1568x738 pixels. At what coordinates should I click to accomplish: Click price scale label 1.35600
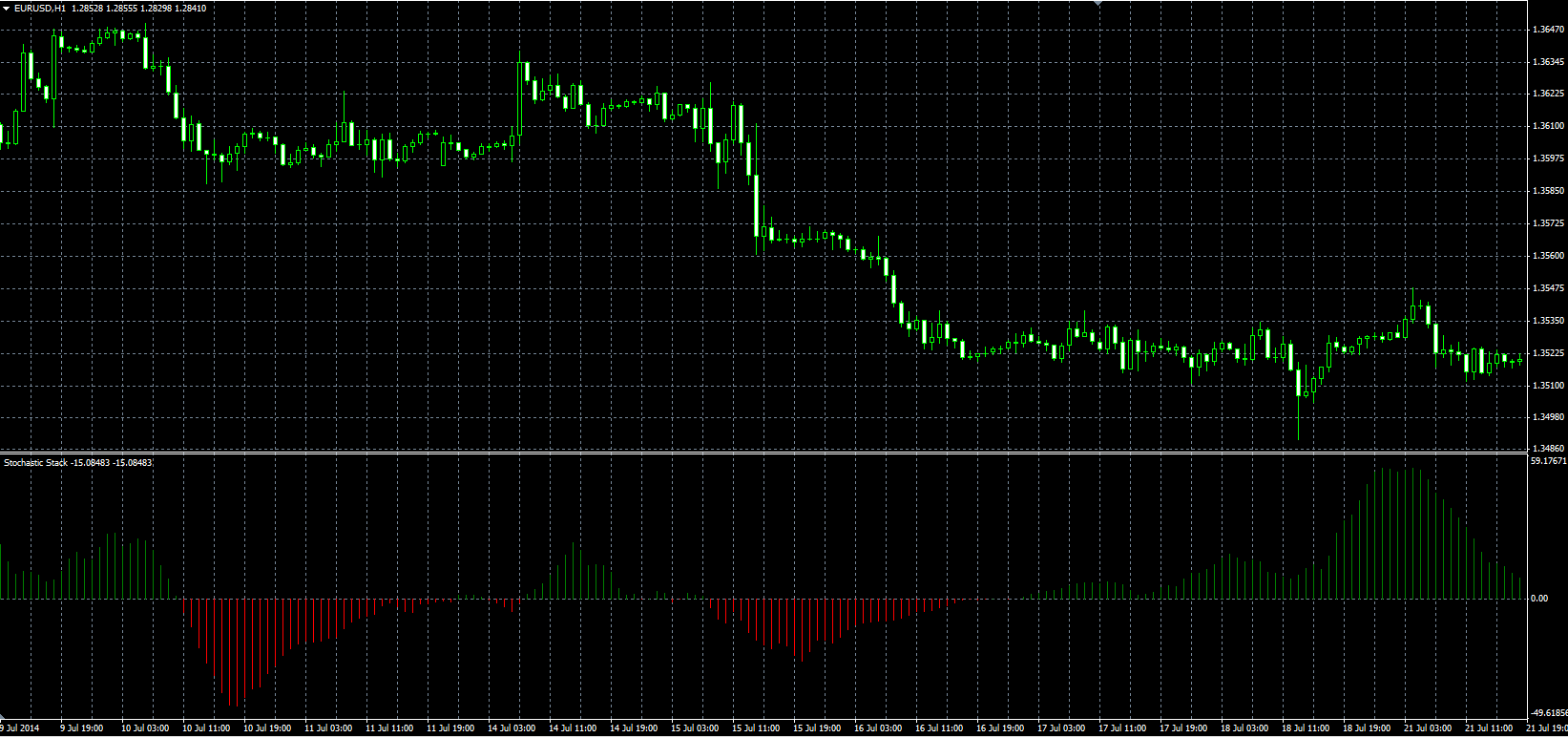(1547, 256)
